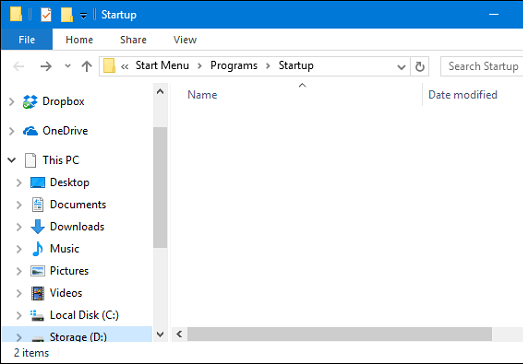Minimize the Startup window
Screen dimensions: 523x364
click(494, 15)
